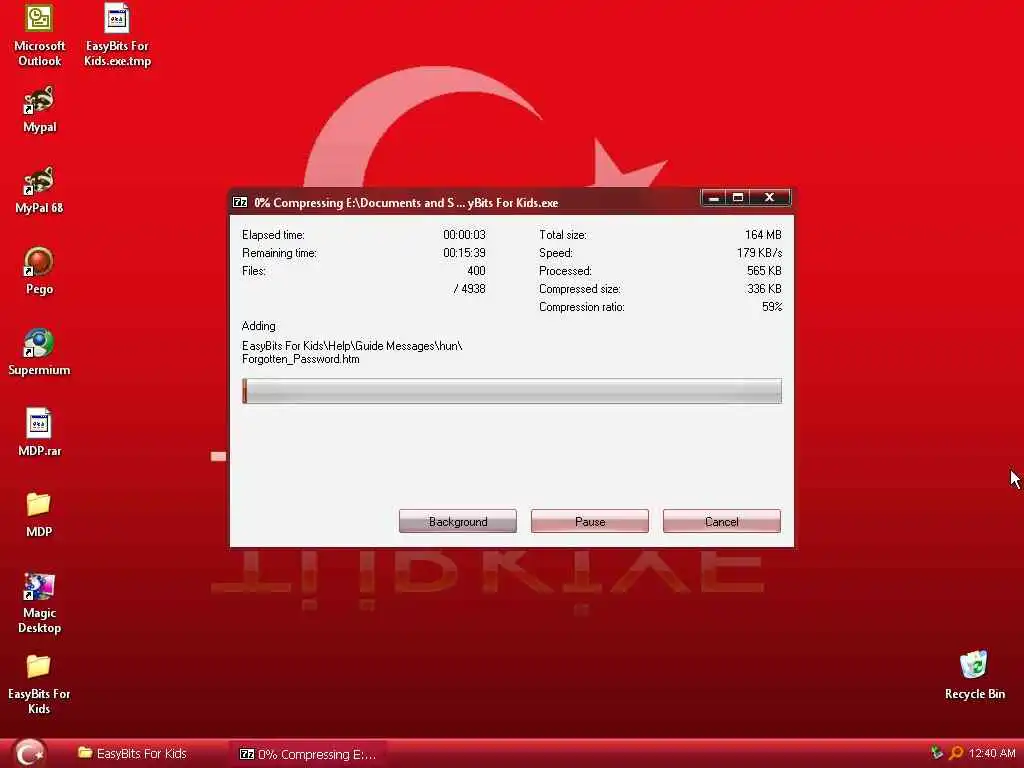Click the compression progress bar
Viewport: 1024px width, 768px height.
511,391
